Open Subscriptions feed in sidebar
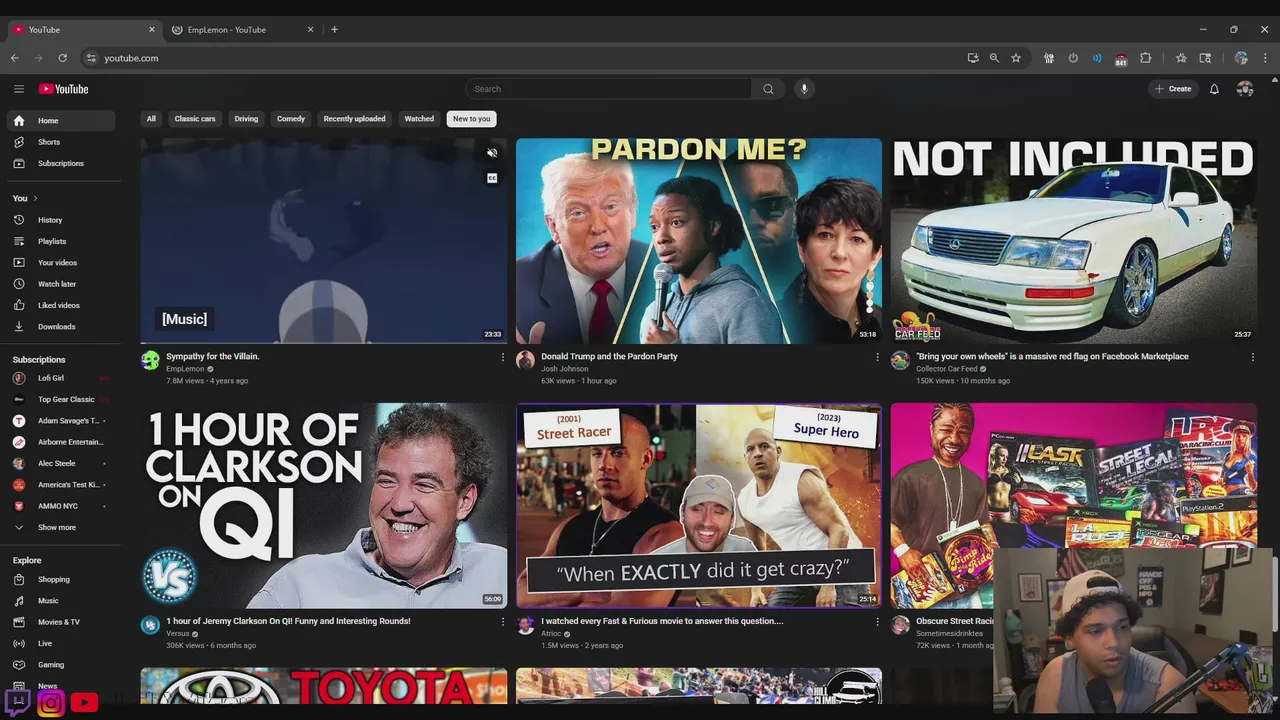 coord(61,163)
